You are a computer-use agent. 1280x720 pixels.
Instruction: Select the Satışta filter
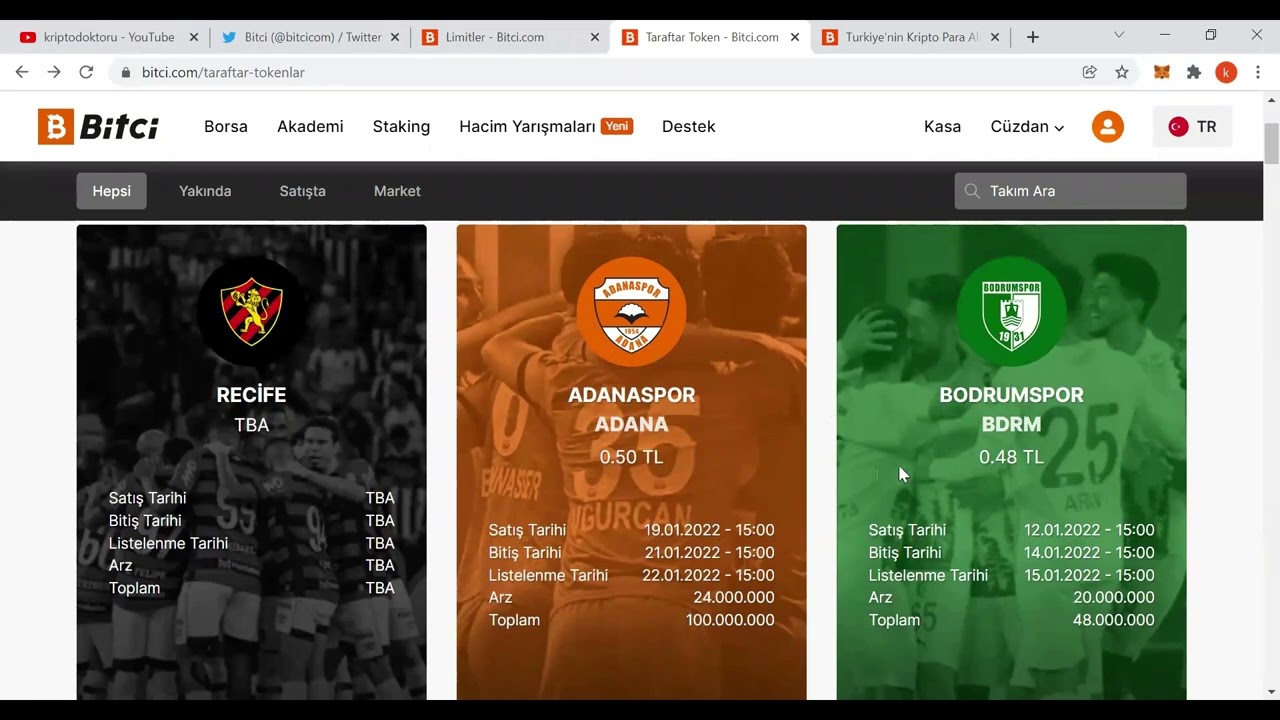pyautogui.click(x=302, y=191)
